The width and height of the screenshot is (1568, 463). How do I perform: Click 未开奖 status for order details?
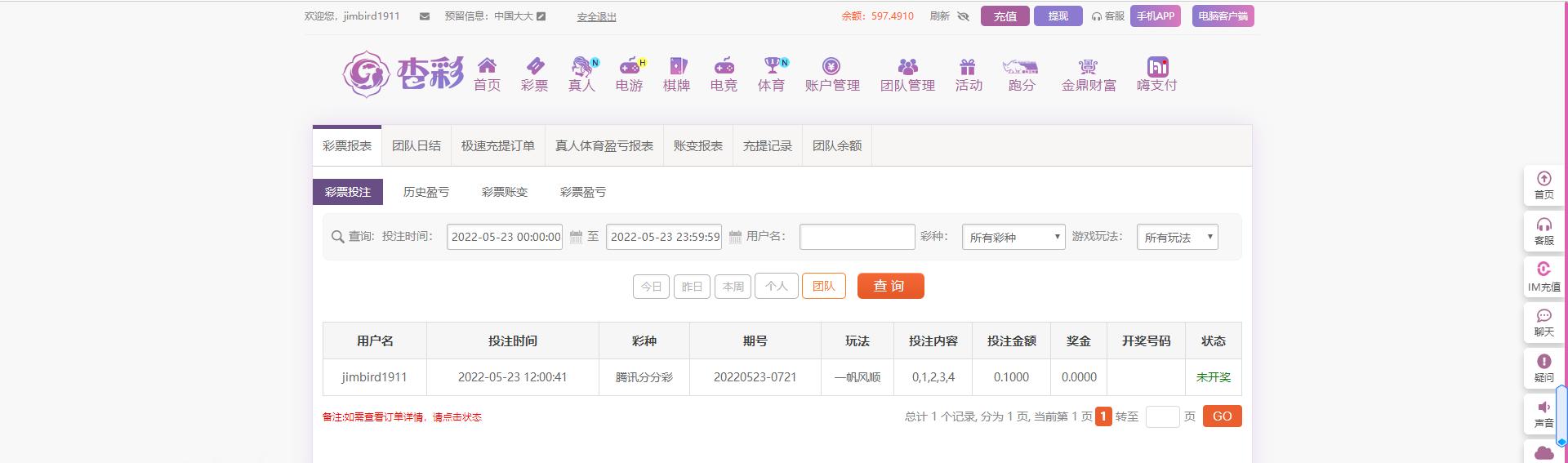pyautogui.click(x=1214, y=377)
